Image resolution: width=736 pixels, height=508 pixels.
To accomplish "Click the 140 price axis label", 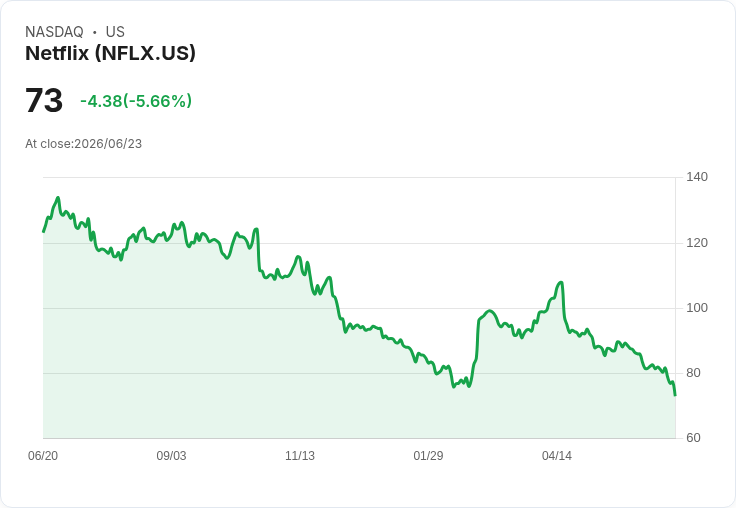I will click(697, 177).
